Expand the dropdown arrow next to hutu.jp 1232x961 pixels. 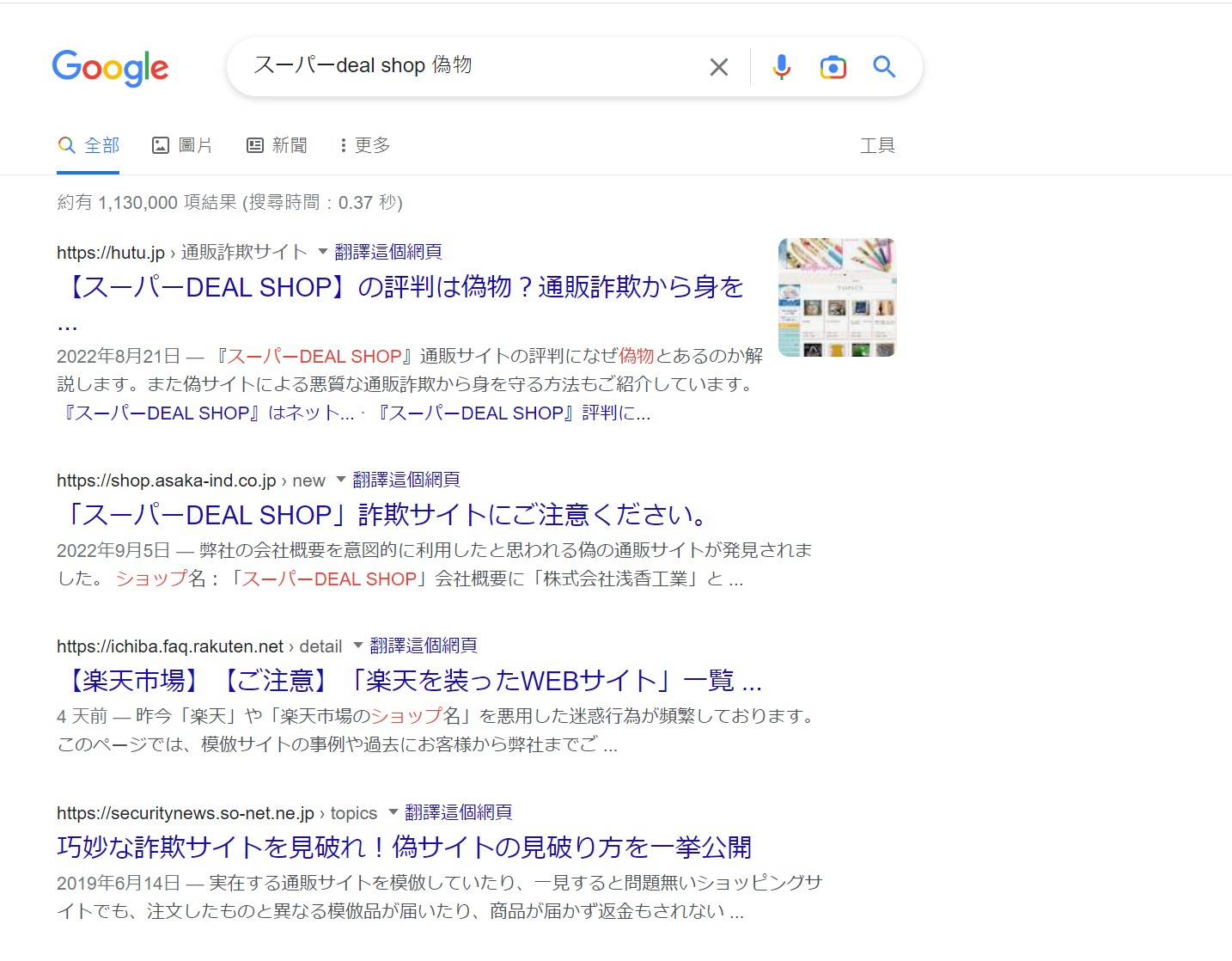coord(323,252)
